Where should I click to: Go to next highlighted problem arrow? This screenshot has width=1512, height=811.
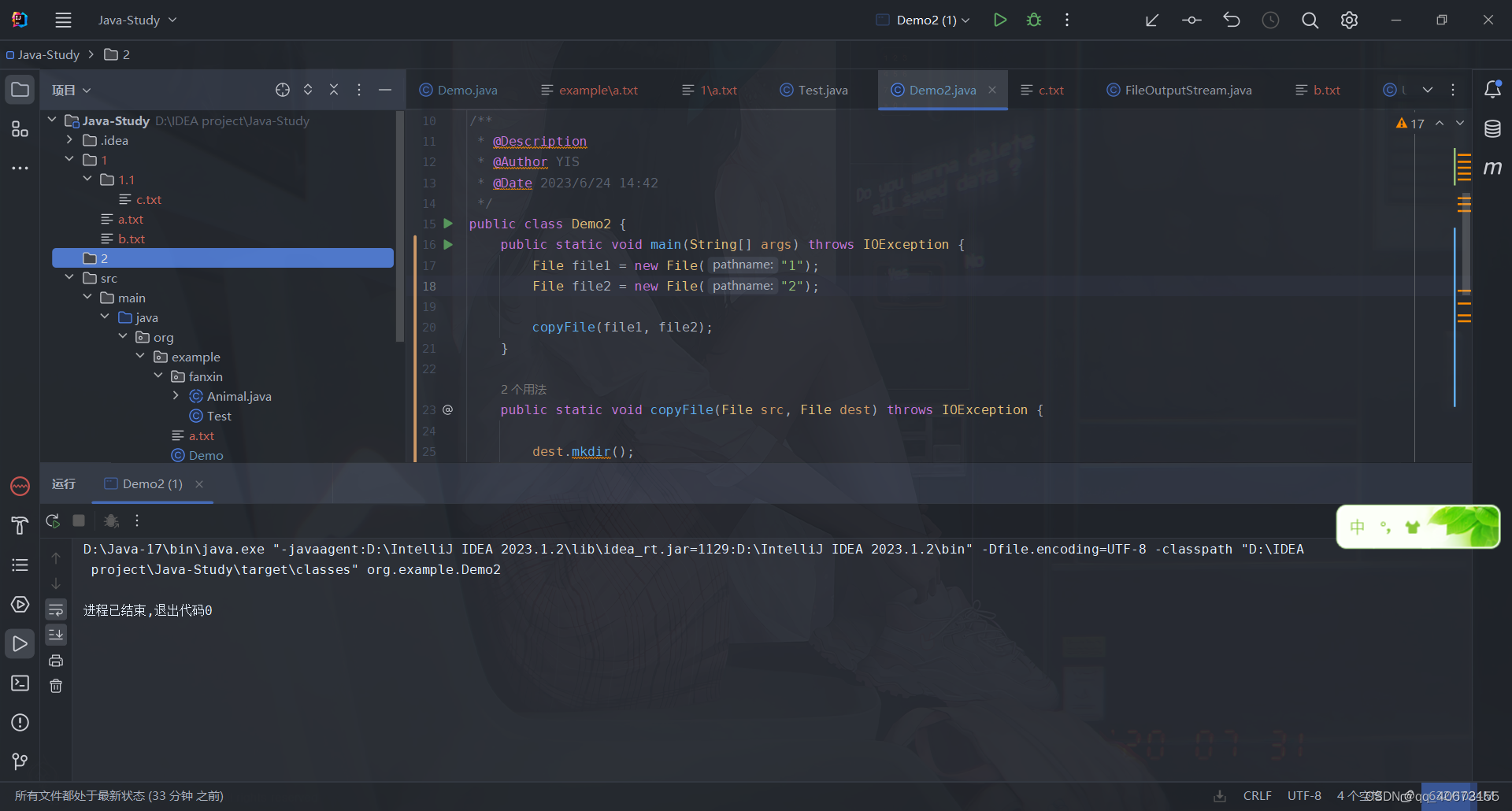click(1460, 124)
